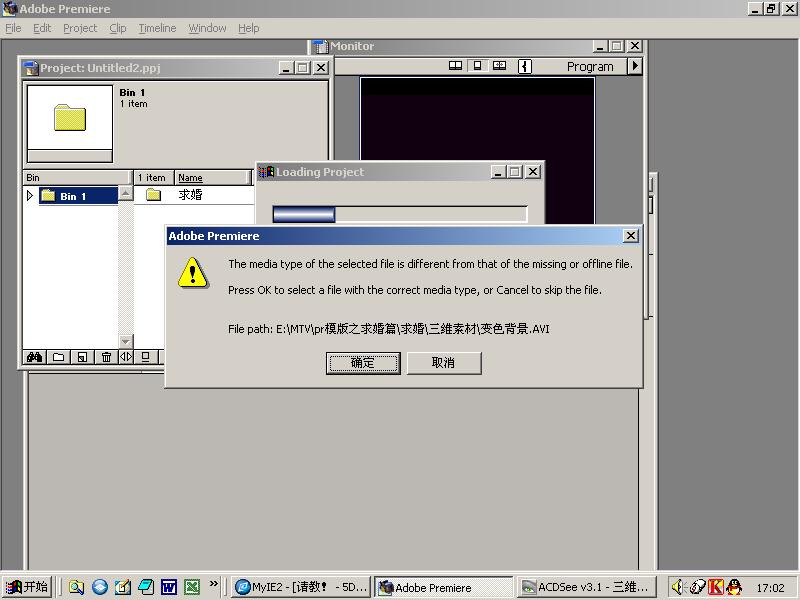The height and width of the screenshot is (600, 800).
Task: Click the volume speaker tray icon
Action: coord(677,588)
